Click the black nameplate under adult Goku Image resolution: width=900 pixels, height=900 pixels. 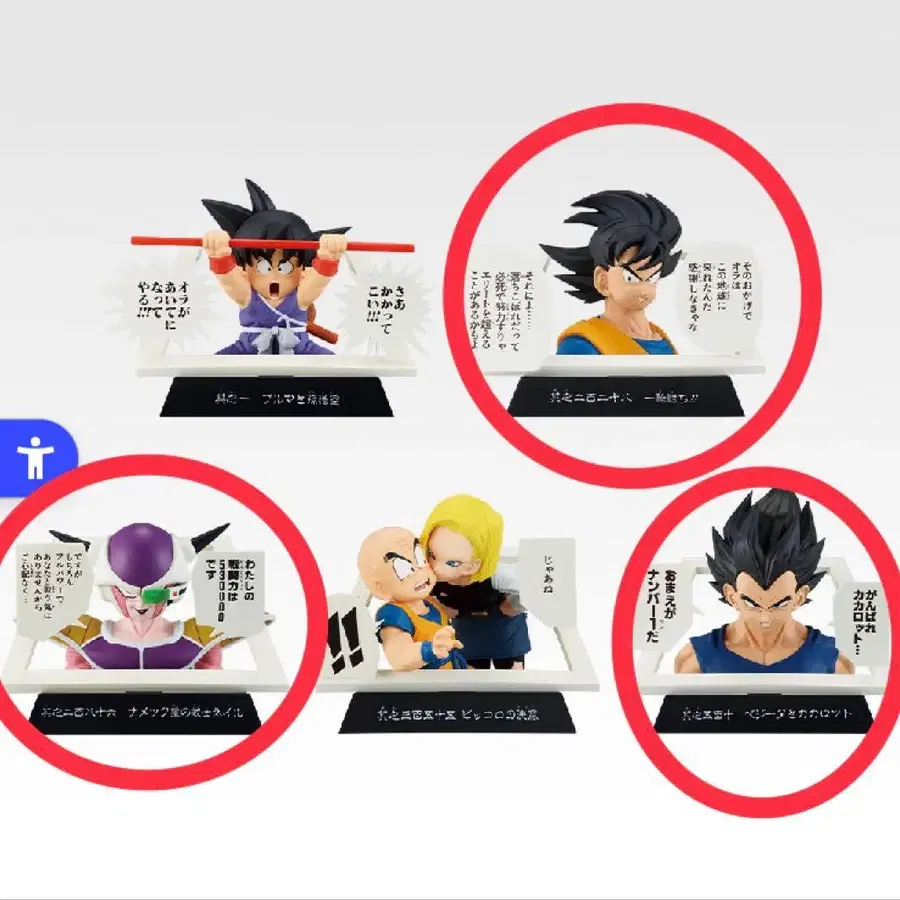(x=626, y=396)
